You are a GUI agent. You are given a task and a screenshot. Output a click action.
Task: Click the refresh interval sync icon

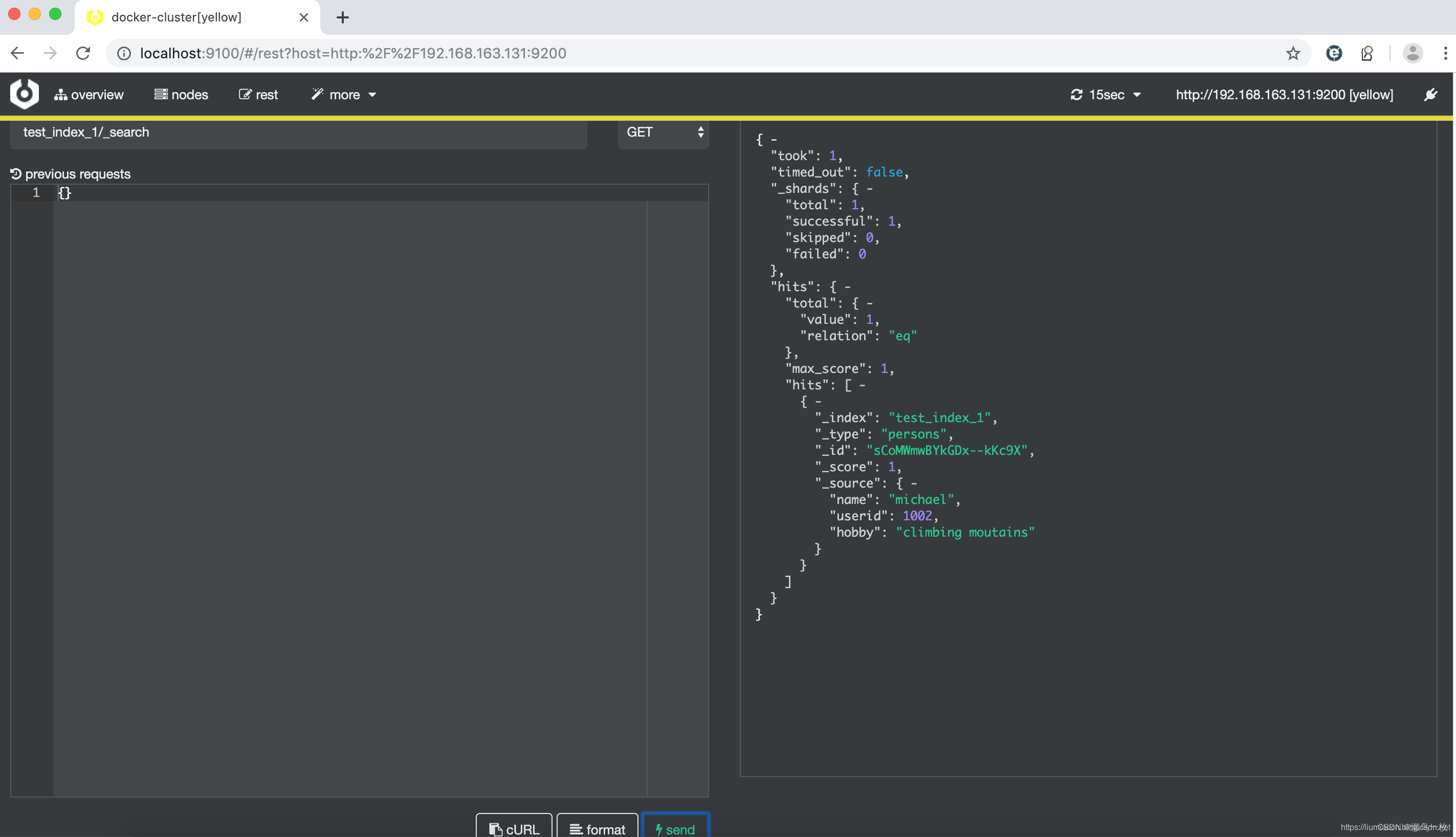[x=1076, y=94]
